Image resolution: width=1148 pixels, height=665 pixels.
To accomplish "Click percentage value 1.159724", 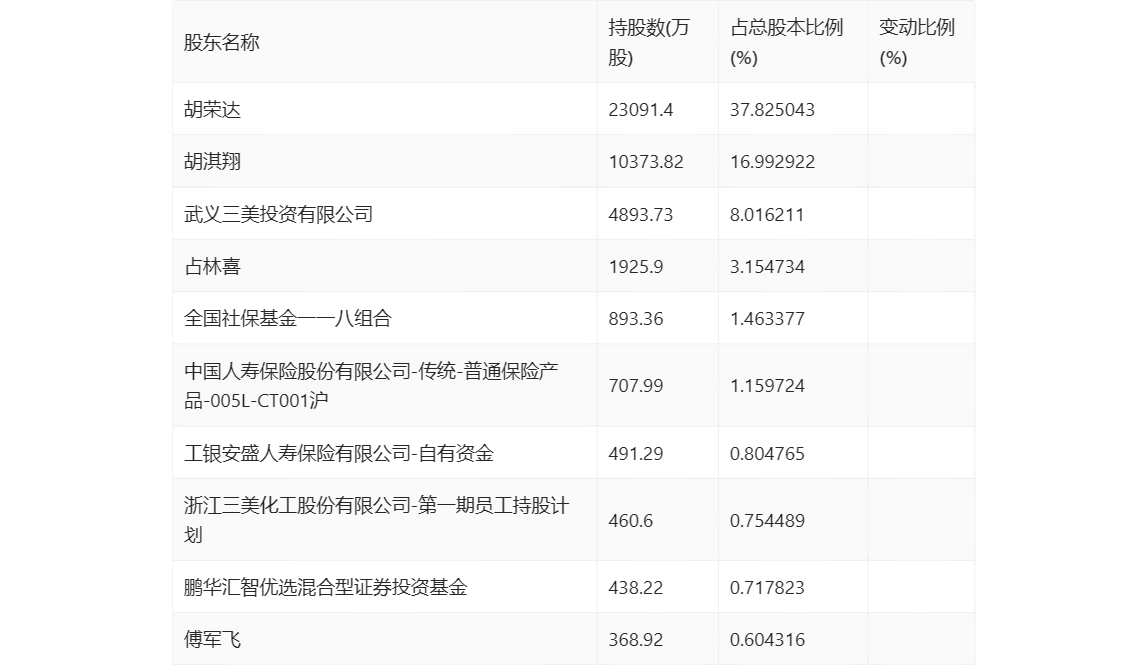I will tap(767, 386).
